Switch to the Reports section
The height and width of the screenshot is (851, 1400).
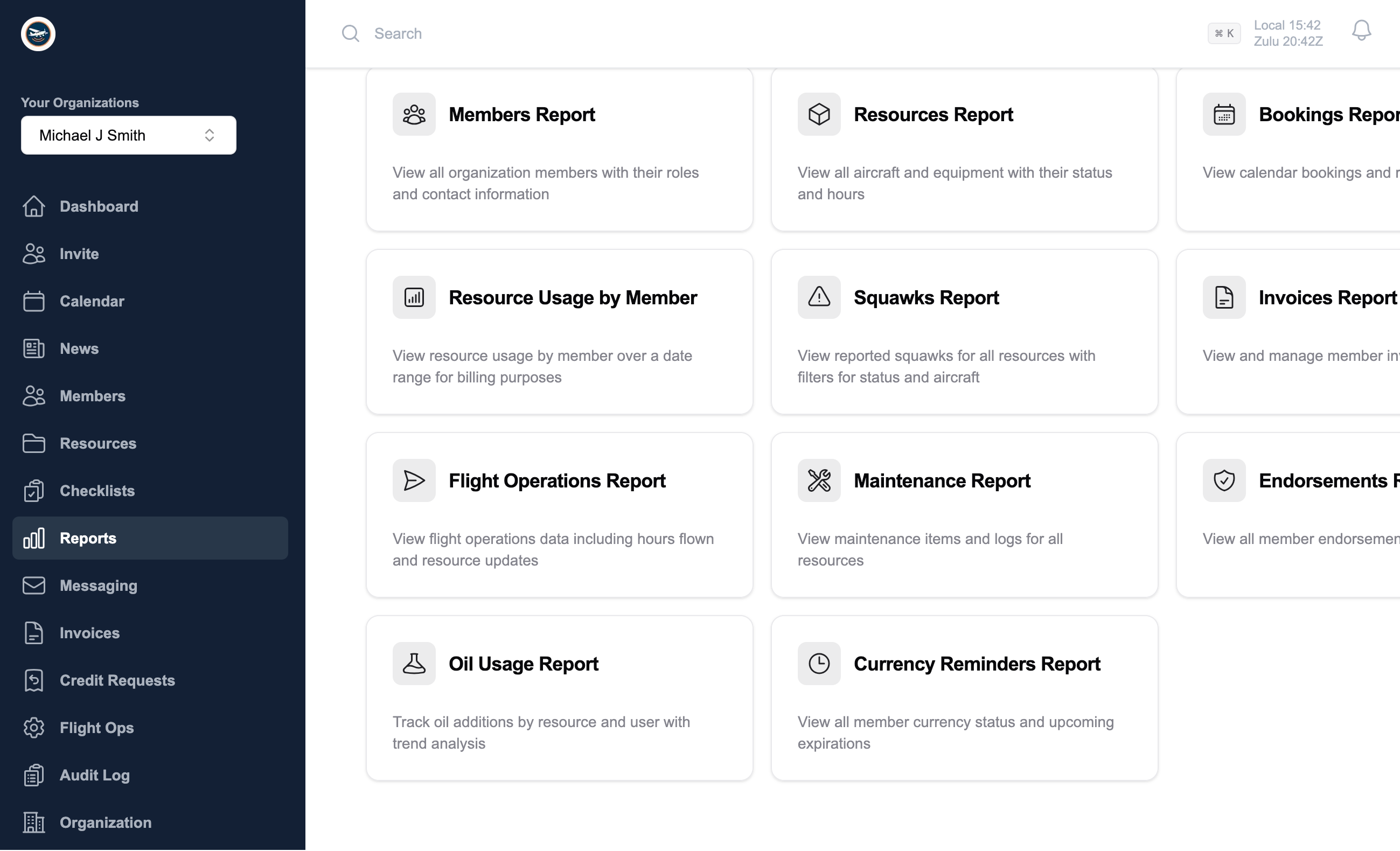point(87,538)
